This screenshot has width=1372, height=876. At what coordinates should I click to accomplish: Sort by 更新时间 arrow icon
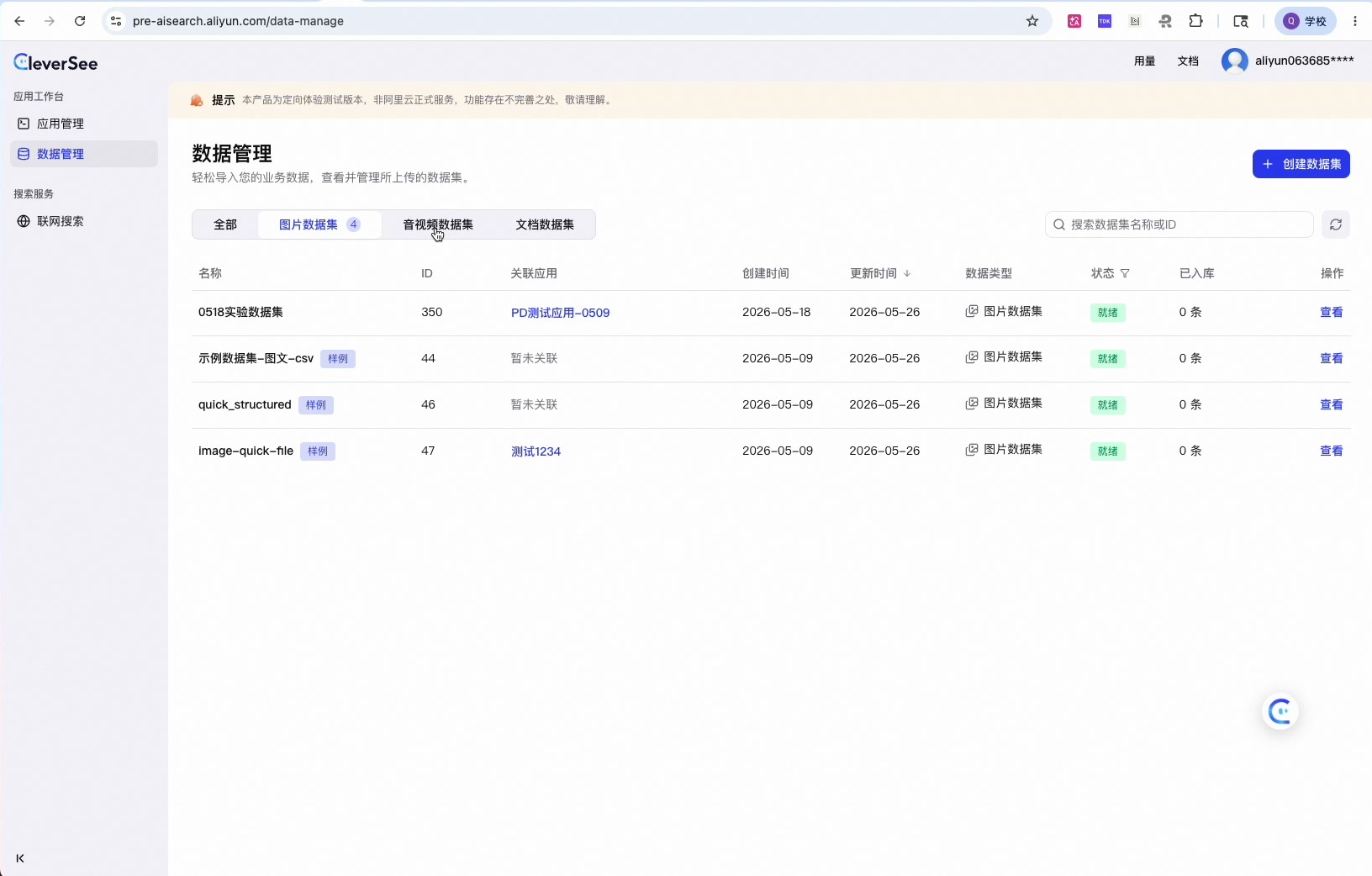click(907, 273)
